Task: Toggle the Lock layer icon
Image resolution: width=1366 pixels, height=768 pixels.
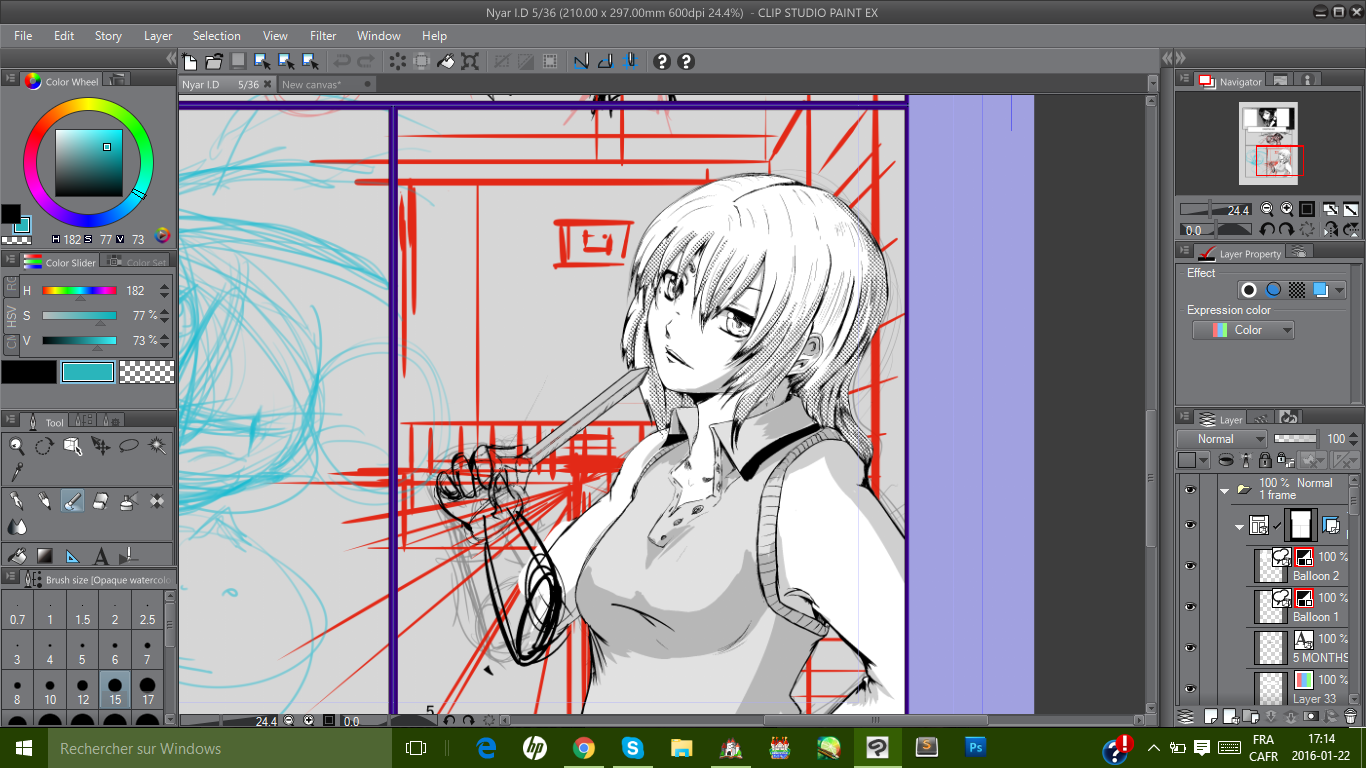Action: point(1265,460)
